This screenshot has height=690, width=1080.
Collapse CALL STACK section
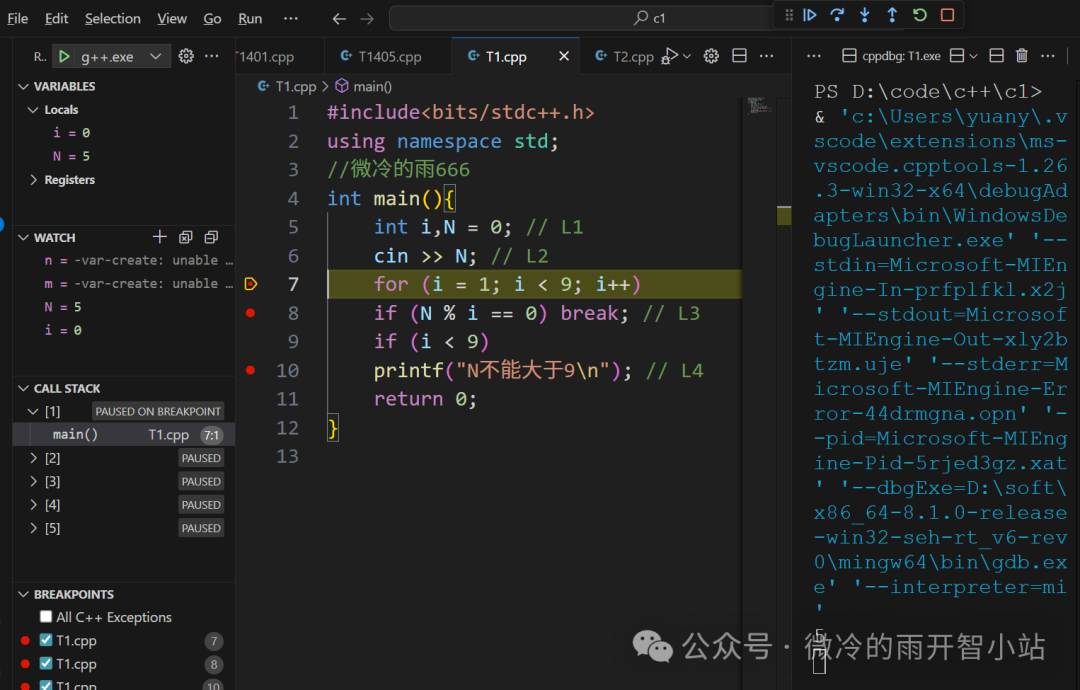tap(23, 388)
